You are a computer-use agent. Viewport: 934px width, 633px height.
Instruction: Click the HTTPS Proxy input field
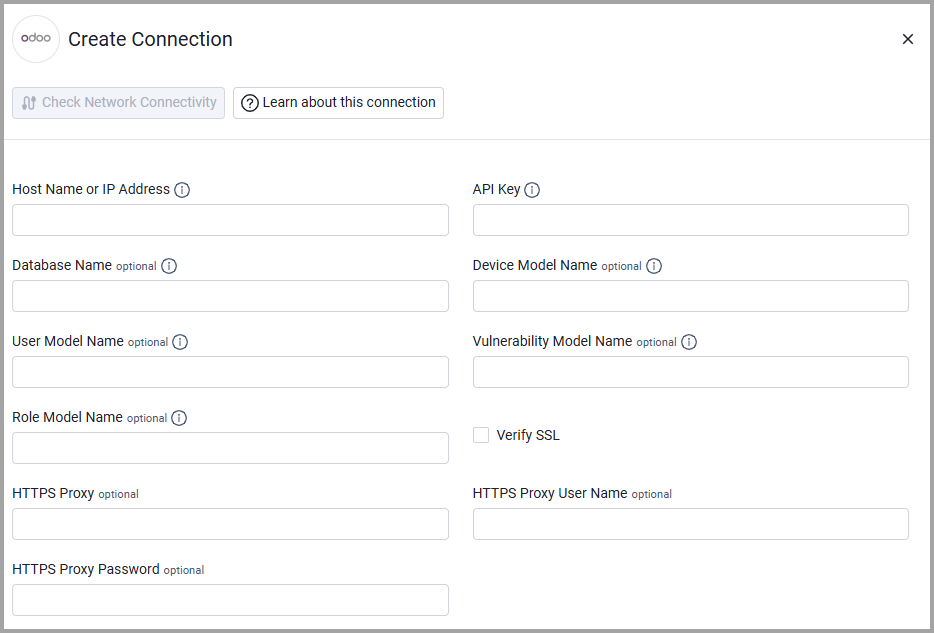point(230,524)
